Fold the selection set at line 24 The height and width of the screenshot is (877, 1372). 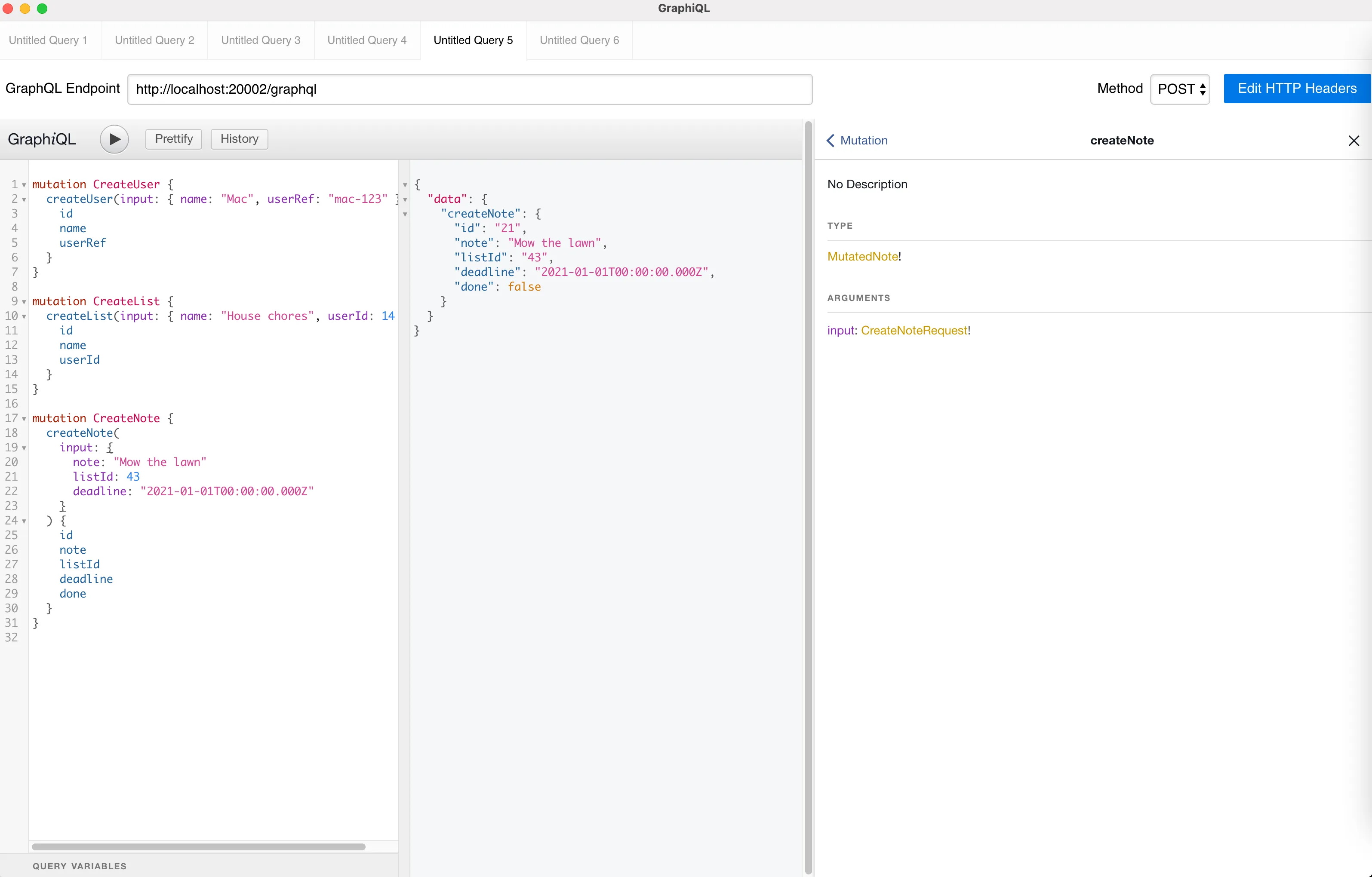pos(24,521)
